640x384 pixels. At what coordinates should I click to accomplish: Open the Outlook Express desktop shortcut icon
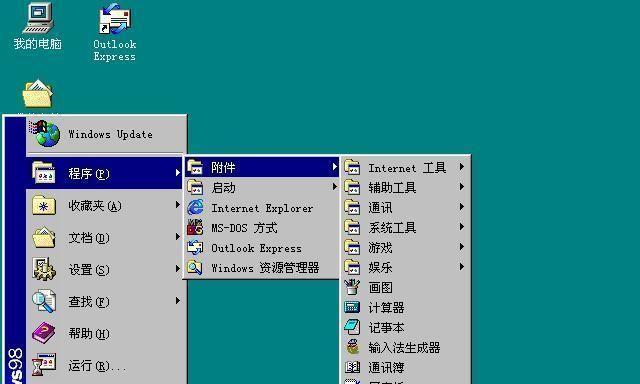pos(115,19)
